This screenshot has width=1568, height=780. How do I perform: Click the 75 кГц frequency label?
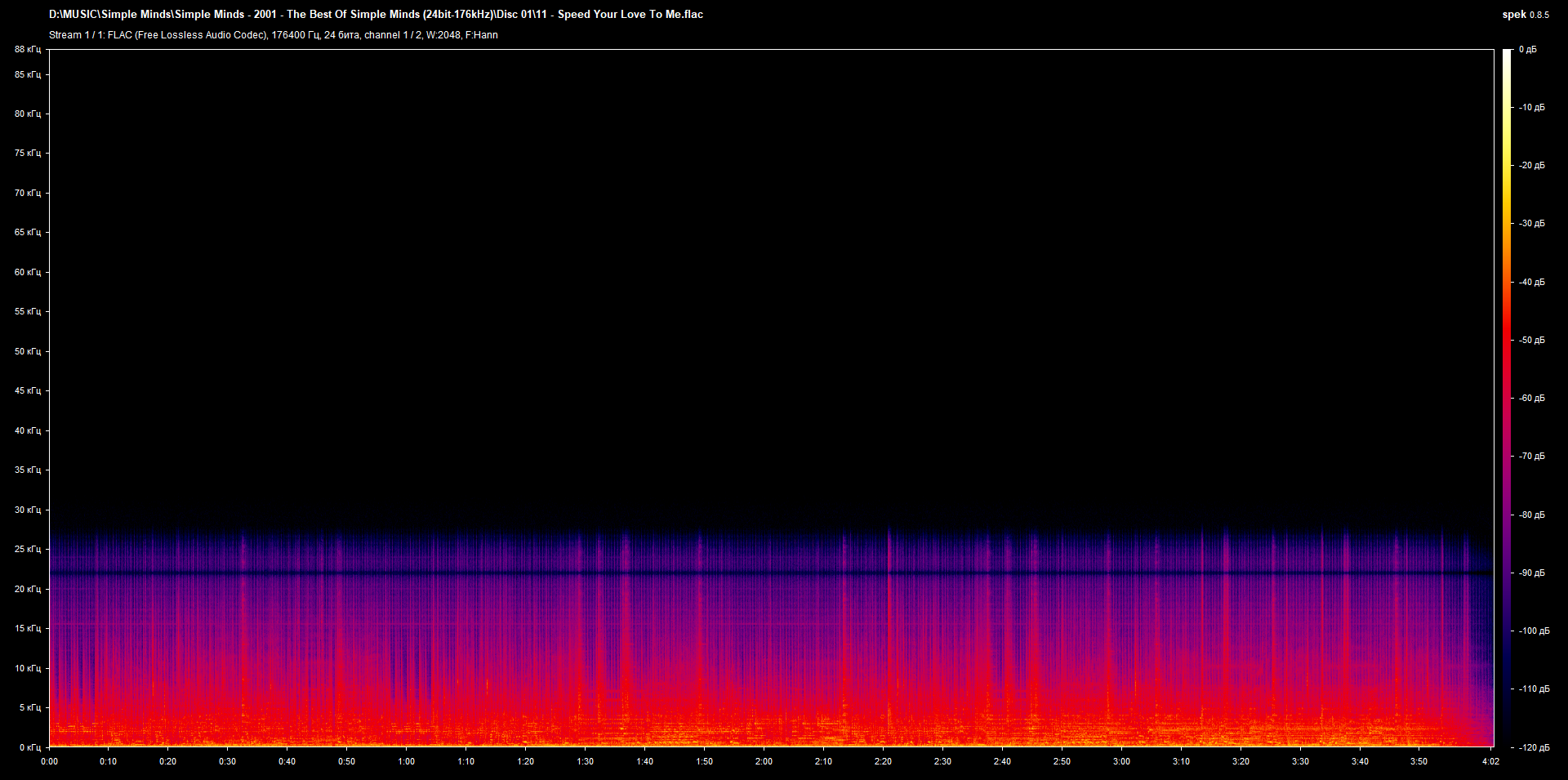28,153
